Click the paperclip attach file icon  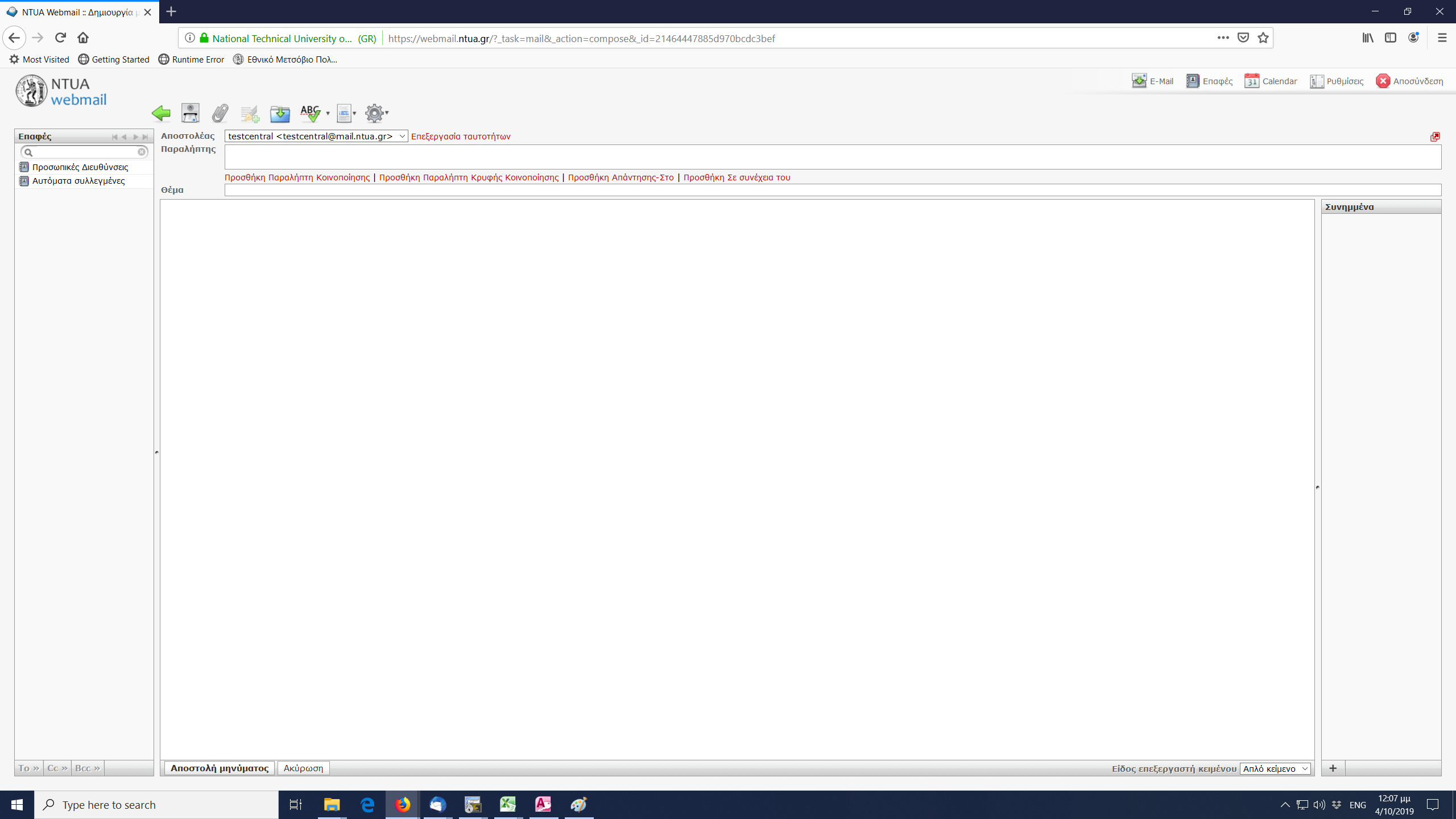(x=220, y=113)
